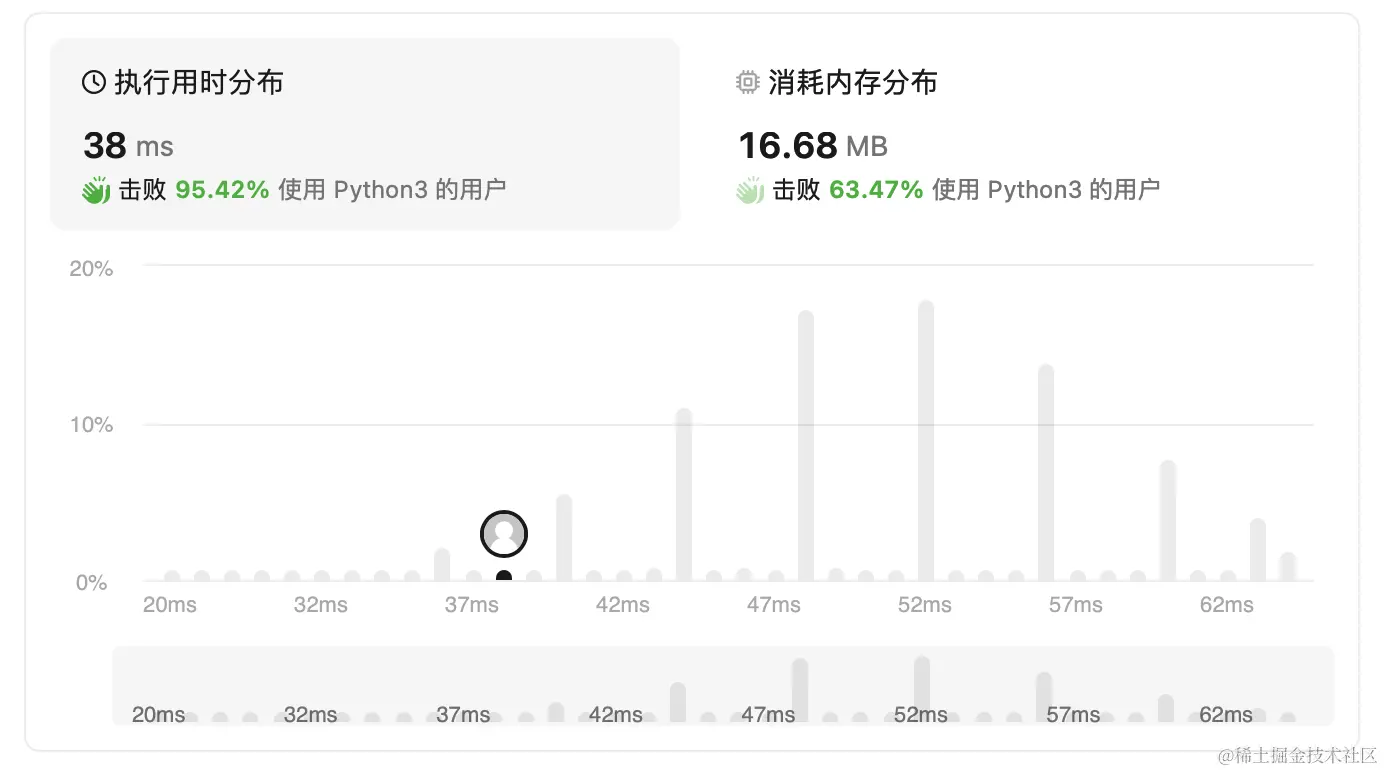Open the 95.42% beat percentage link
1384x772 pixels.
coord(222,190)
